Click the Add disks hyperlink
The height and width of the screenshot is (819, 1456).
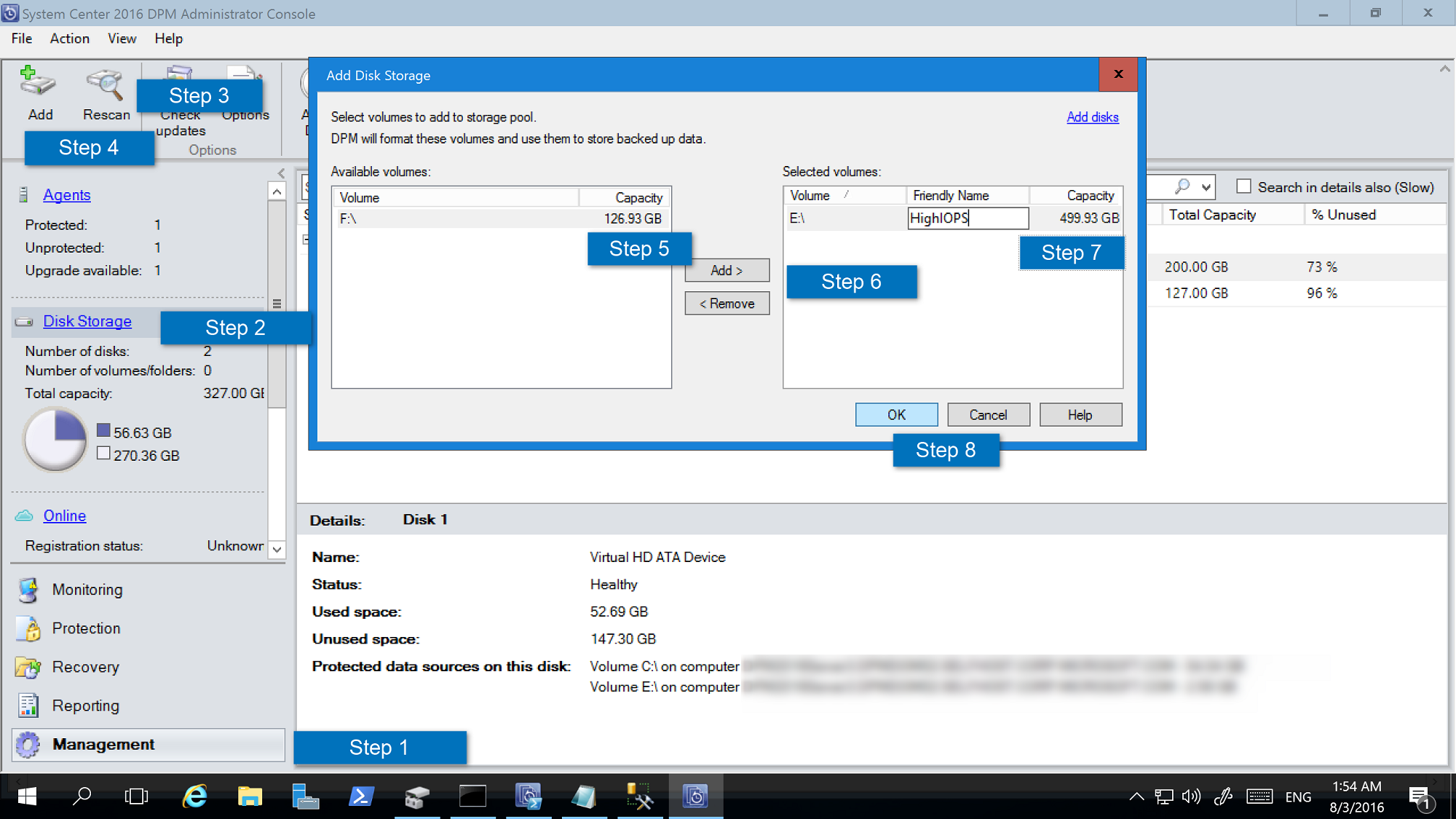point(1092,117)
